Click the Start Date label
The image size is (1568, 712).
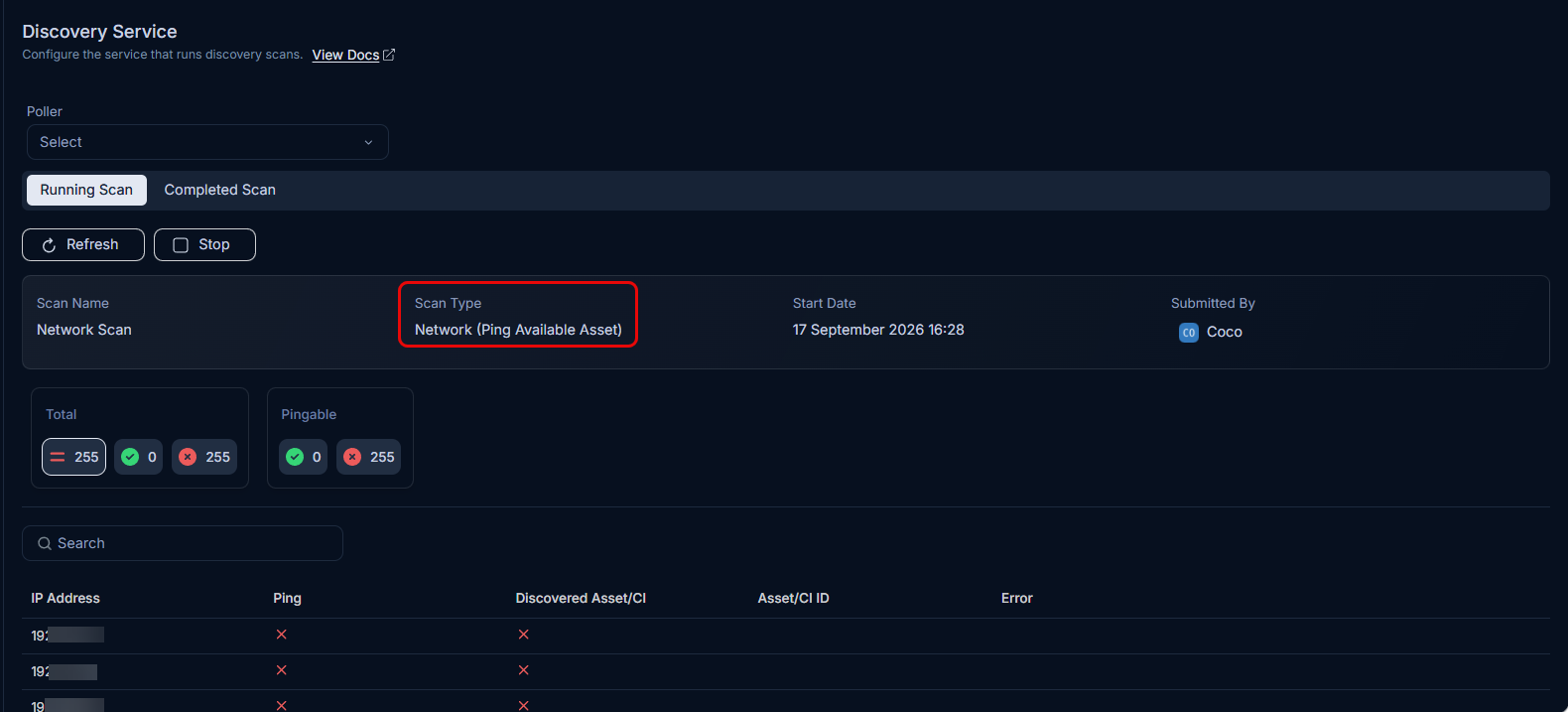tap(824, 303)
